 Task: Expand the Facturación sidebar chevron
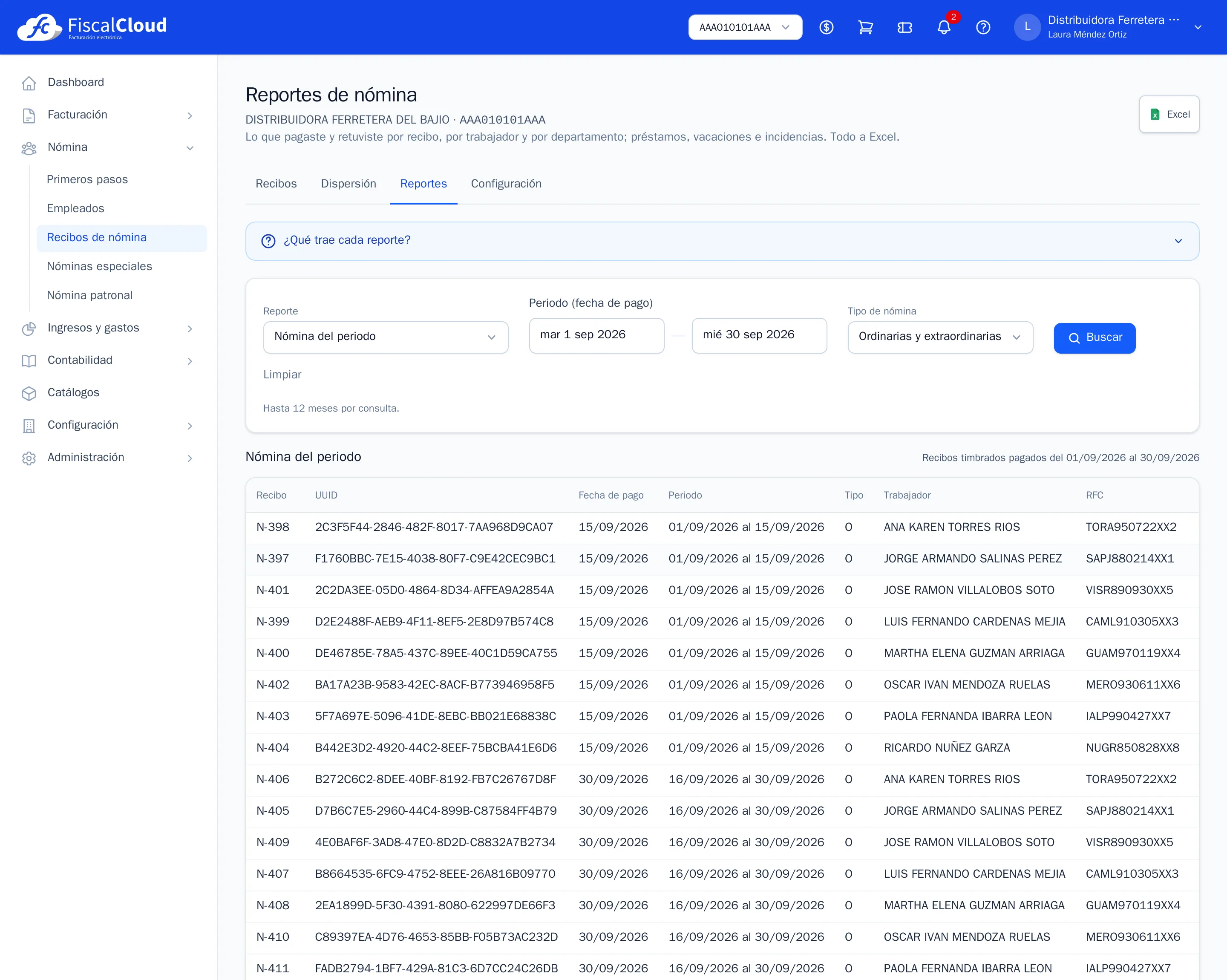pos(190,115)
